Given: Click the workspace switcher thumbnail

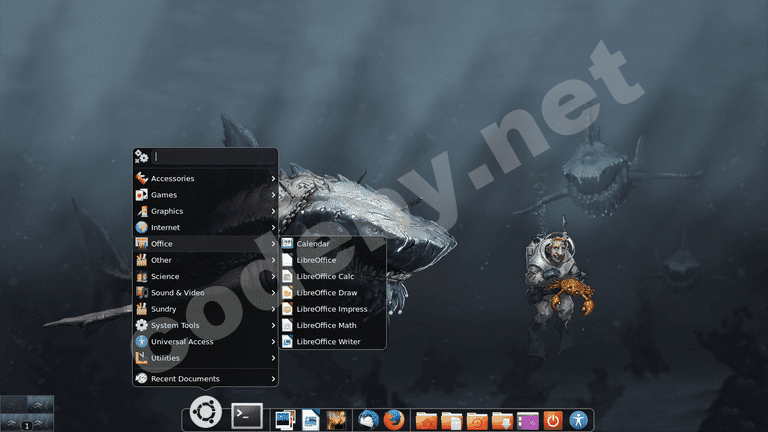Looking at the screenshot, I should (x=27, y=413).
